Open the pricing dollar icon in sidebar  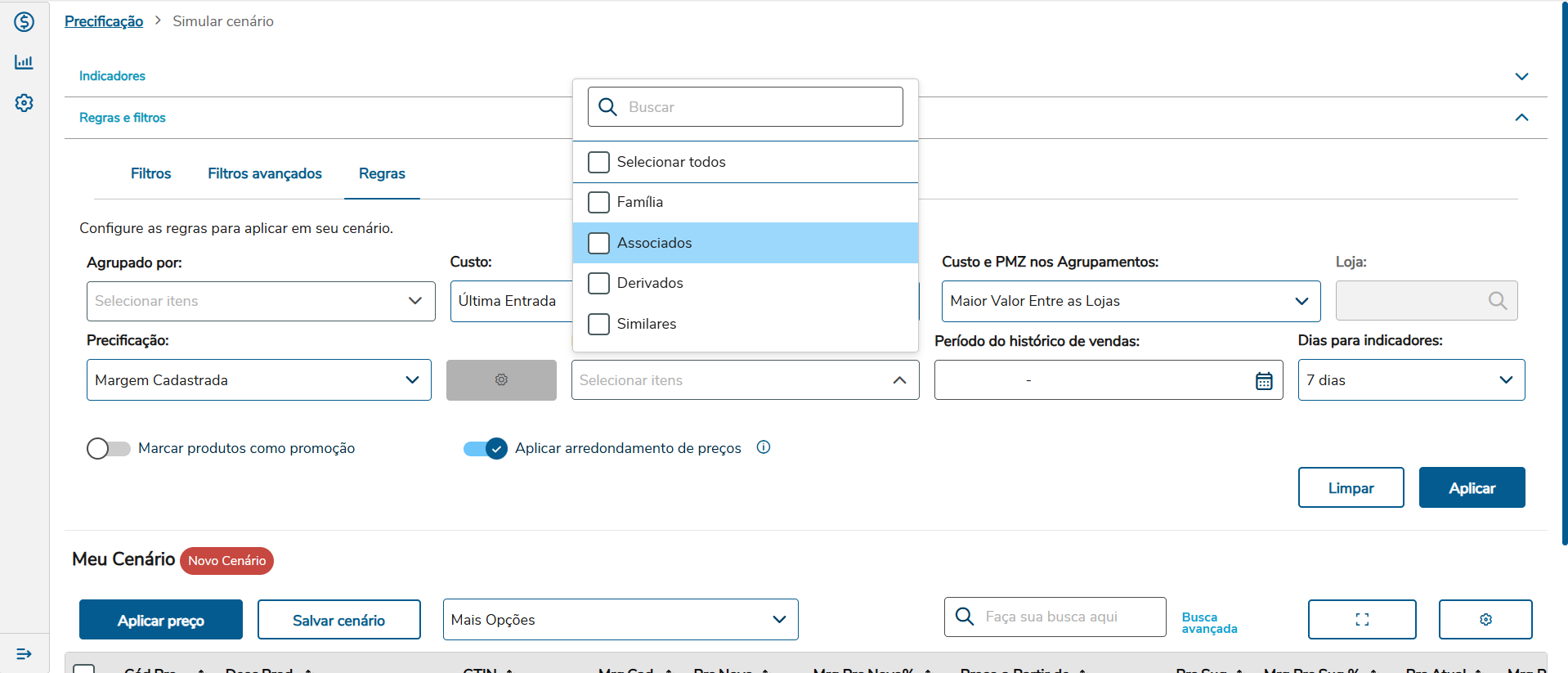point(24,22)
